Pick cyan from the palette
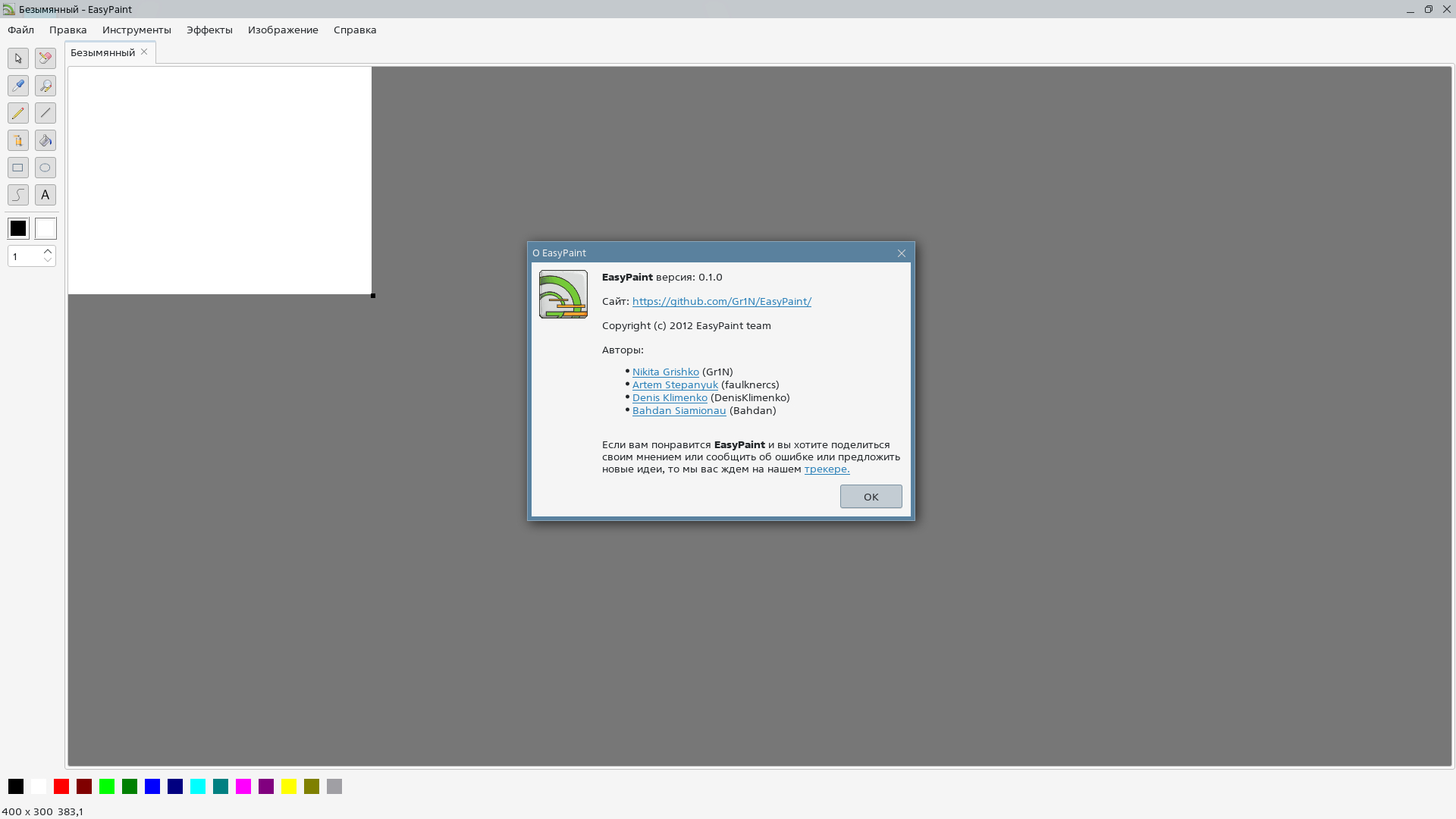The height and width of the screenshot is (819, 1456). coord(198,786)
